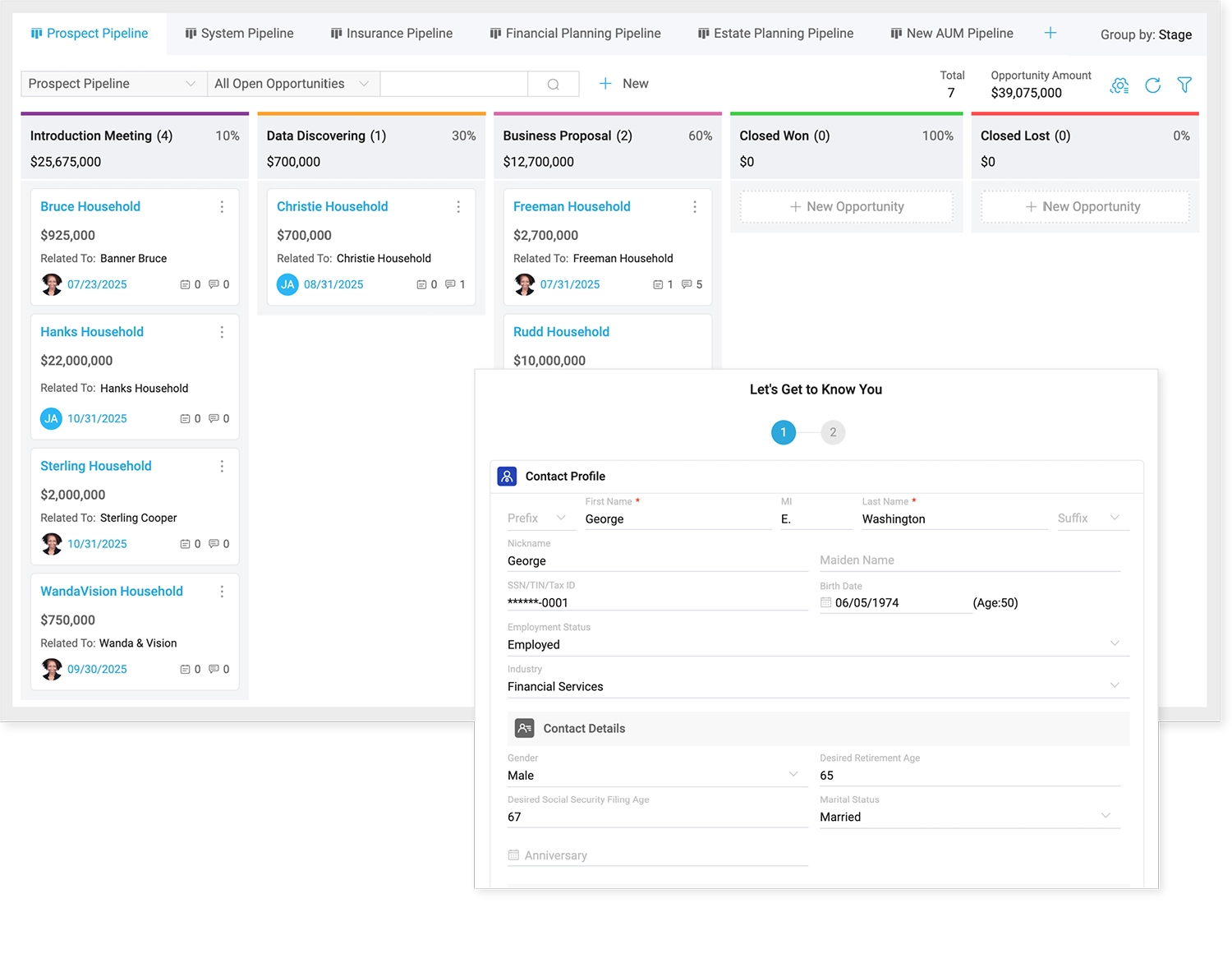Image resolution: width=1232 pixels, height=963 pixels.
Task: Open Hanks Household card options menu
Action: [x=222, y=332]
